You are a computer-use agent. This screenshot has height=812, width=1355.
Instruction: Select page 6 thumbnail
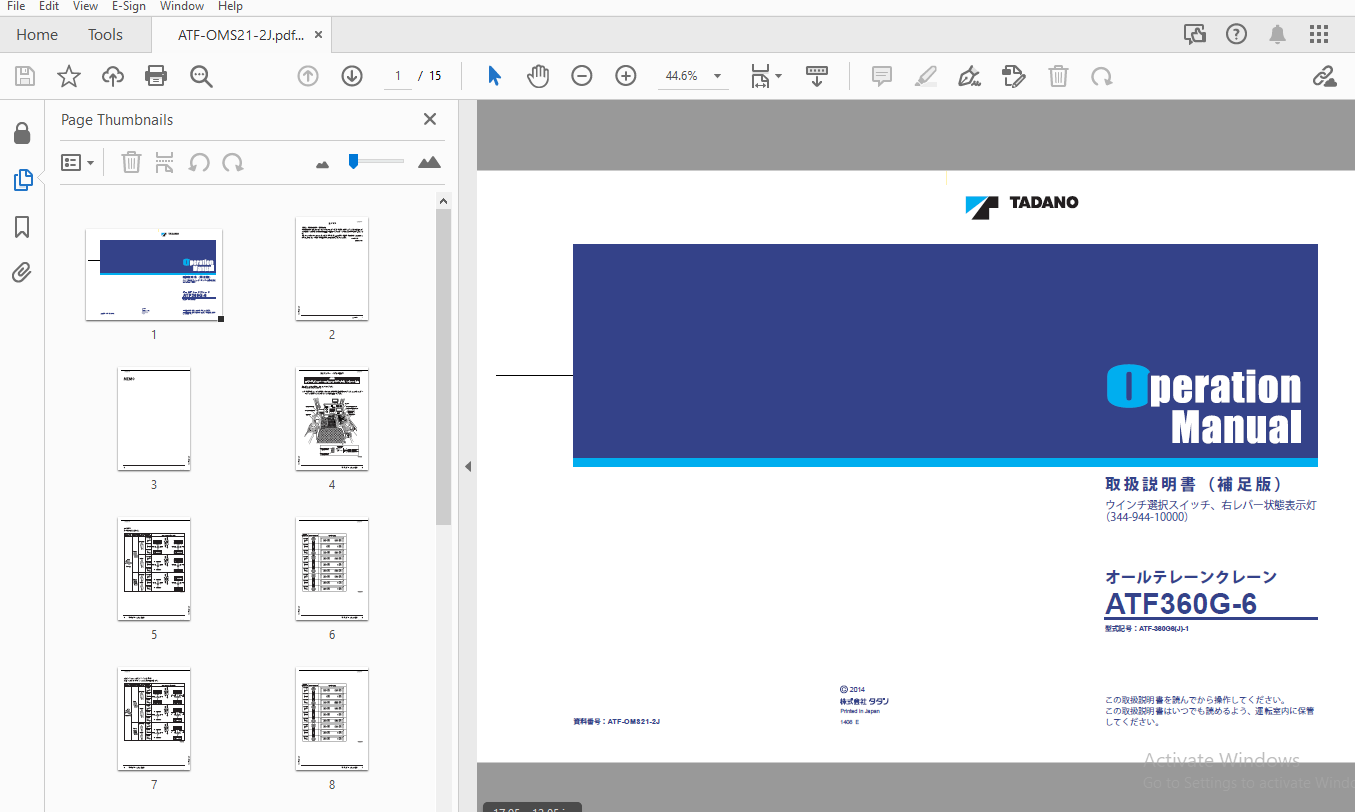[332, 569]
